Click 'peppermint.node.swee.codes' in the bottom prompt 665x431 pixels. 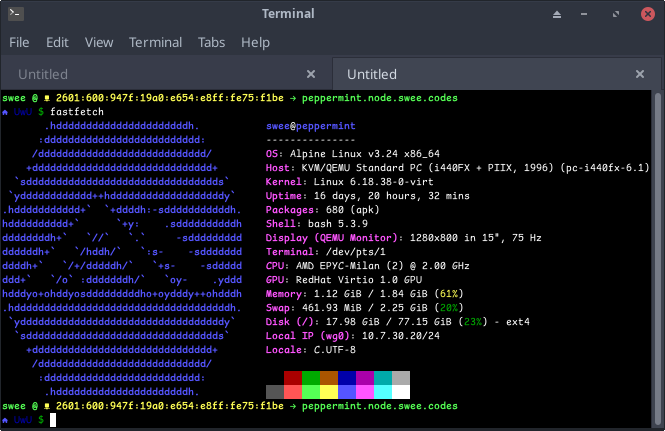tap(380, 406)
